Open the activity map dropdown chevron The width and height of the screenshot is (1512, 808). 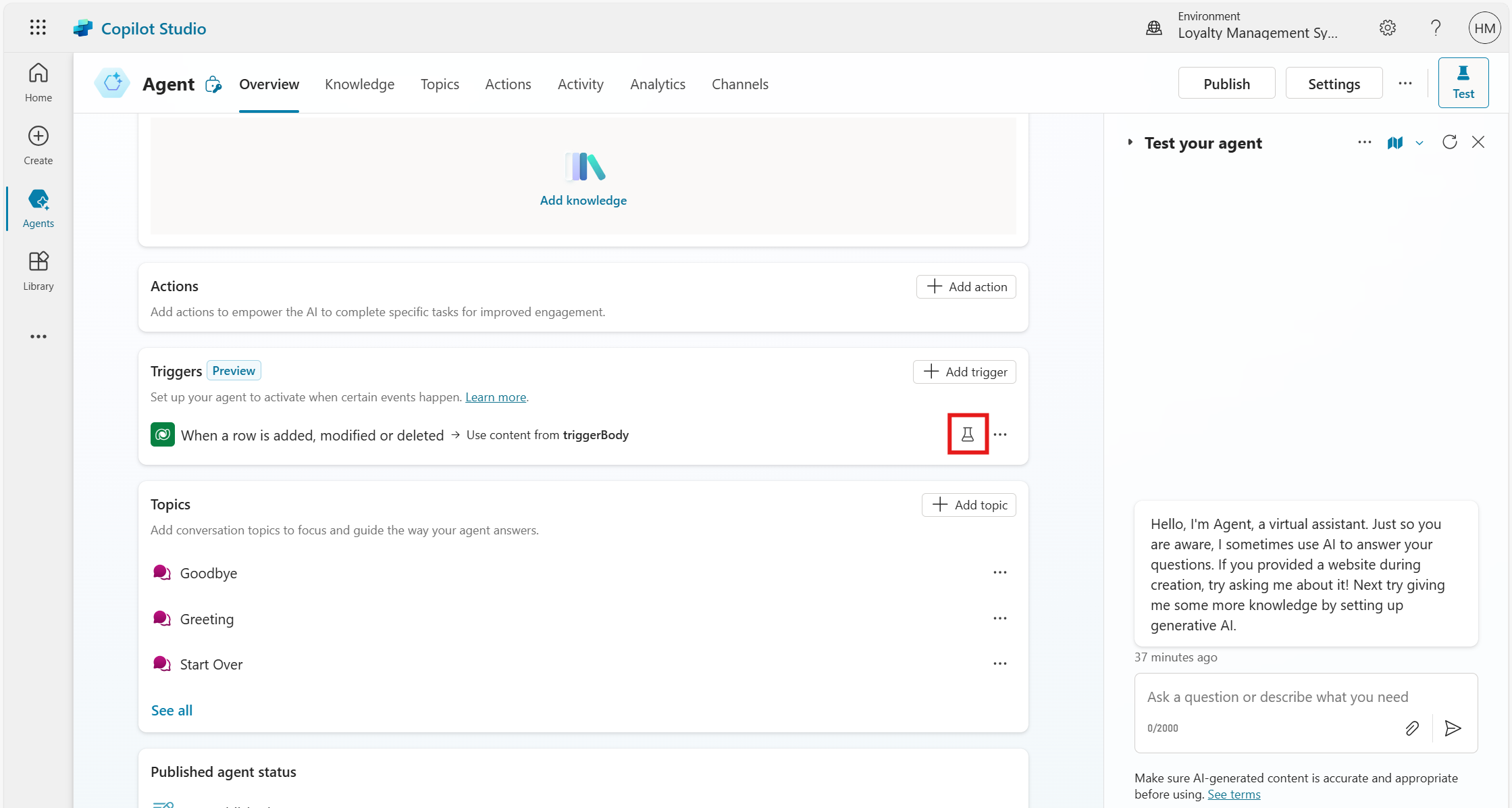pos(1419,143)
